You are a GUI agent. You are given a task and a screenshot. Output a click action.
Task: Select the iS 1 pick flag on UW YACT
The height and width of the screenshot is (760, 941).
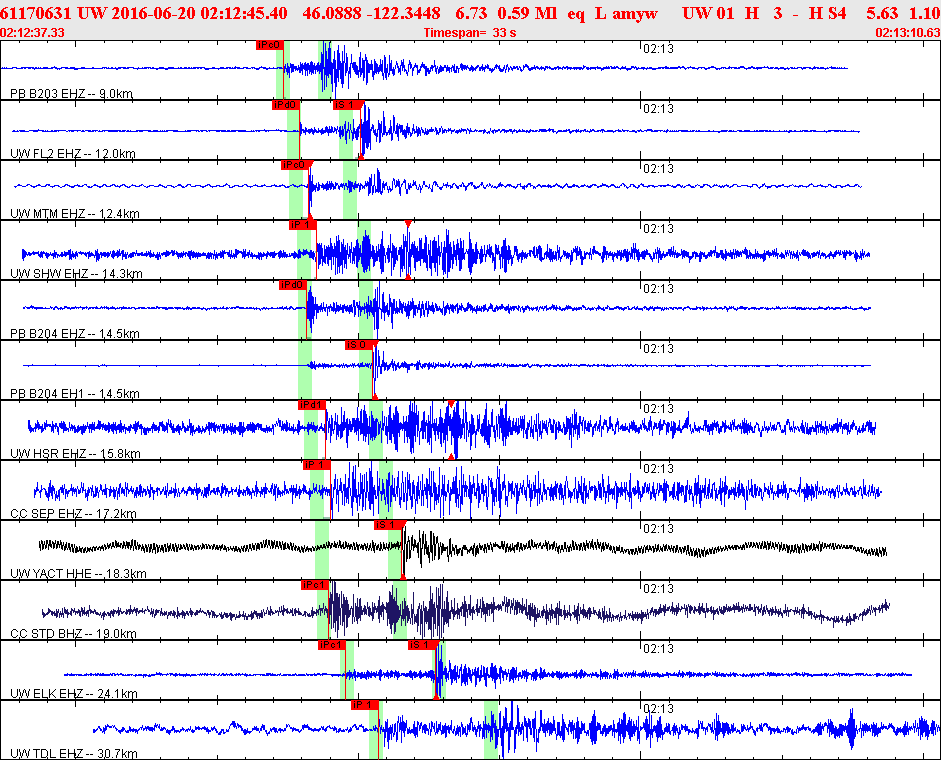pos(388,525)
